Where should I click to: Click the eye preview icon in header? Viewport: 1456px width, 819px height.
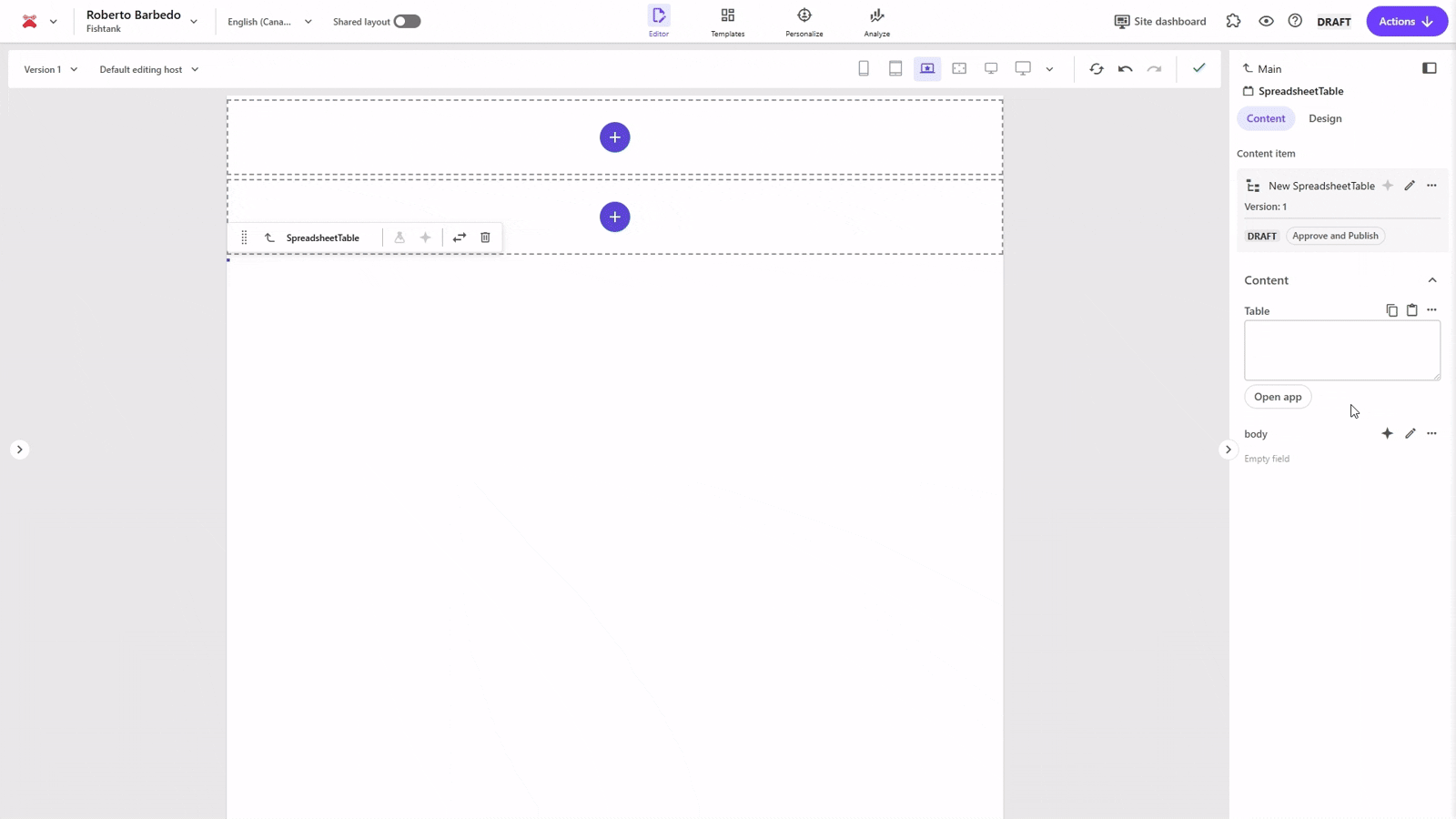pos(1266,21)
